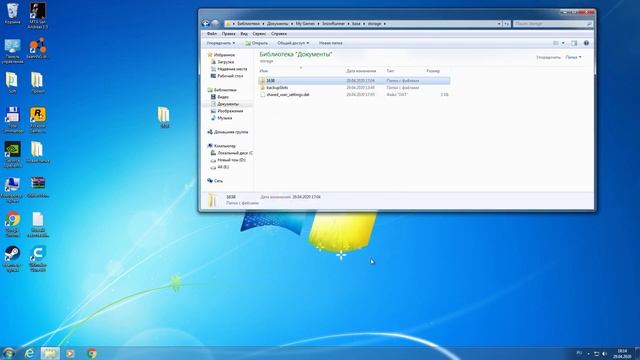640x360 pixels.
Task: Open the blank document file on the desktop
Action: pos(38,224)
